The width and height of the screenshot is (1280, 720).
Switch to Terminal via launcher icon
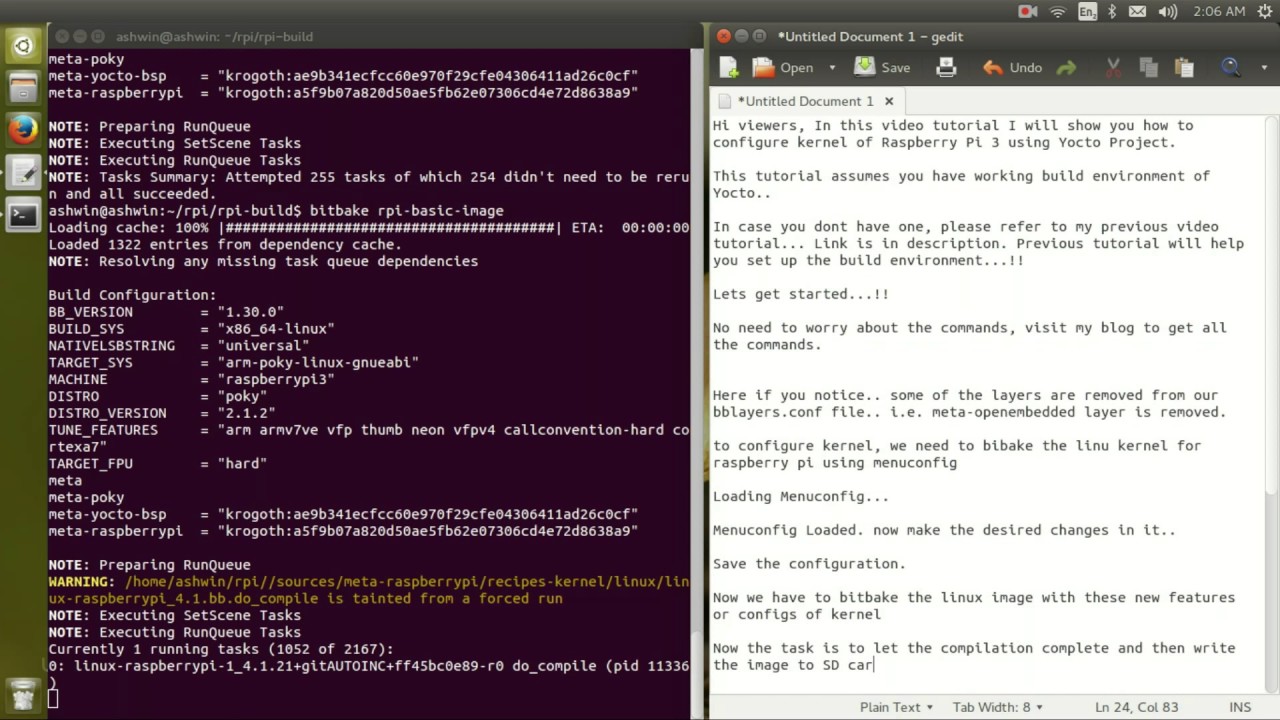[x=23, y=214]
